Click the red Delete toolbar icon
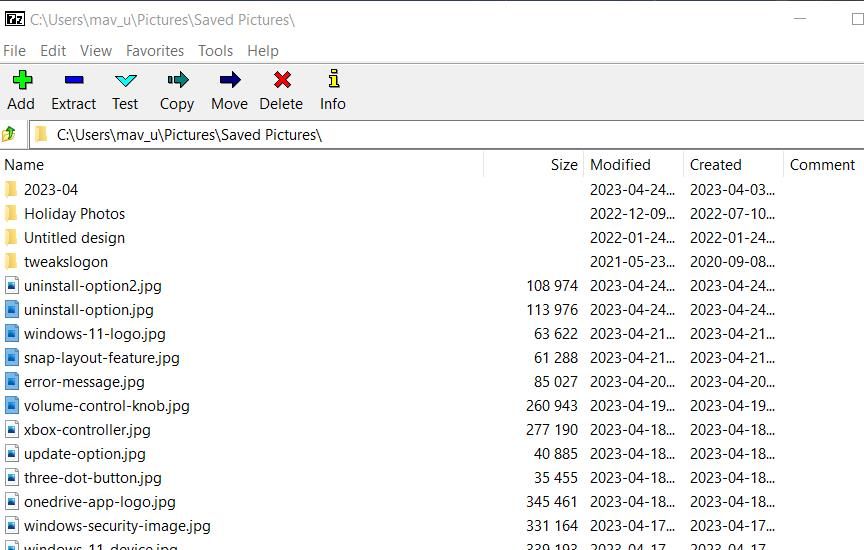 click(282, 80)
